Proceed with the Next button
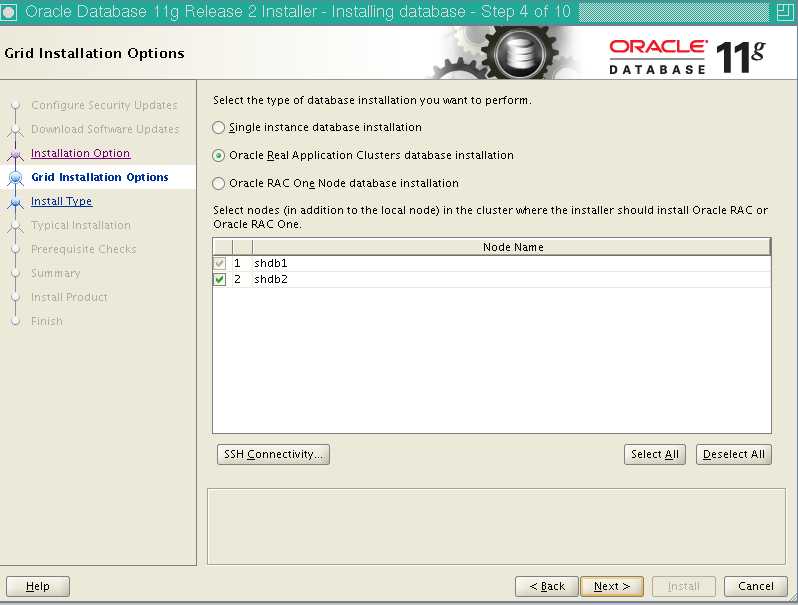 coord(612,586)
